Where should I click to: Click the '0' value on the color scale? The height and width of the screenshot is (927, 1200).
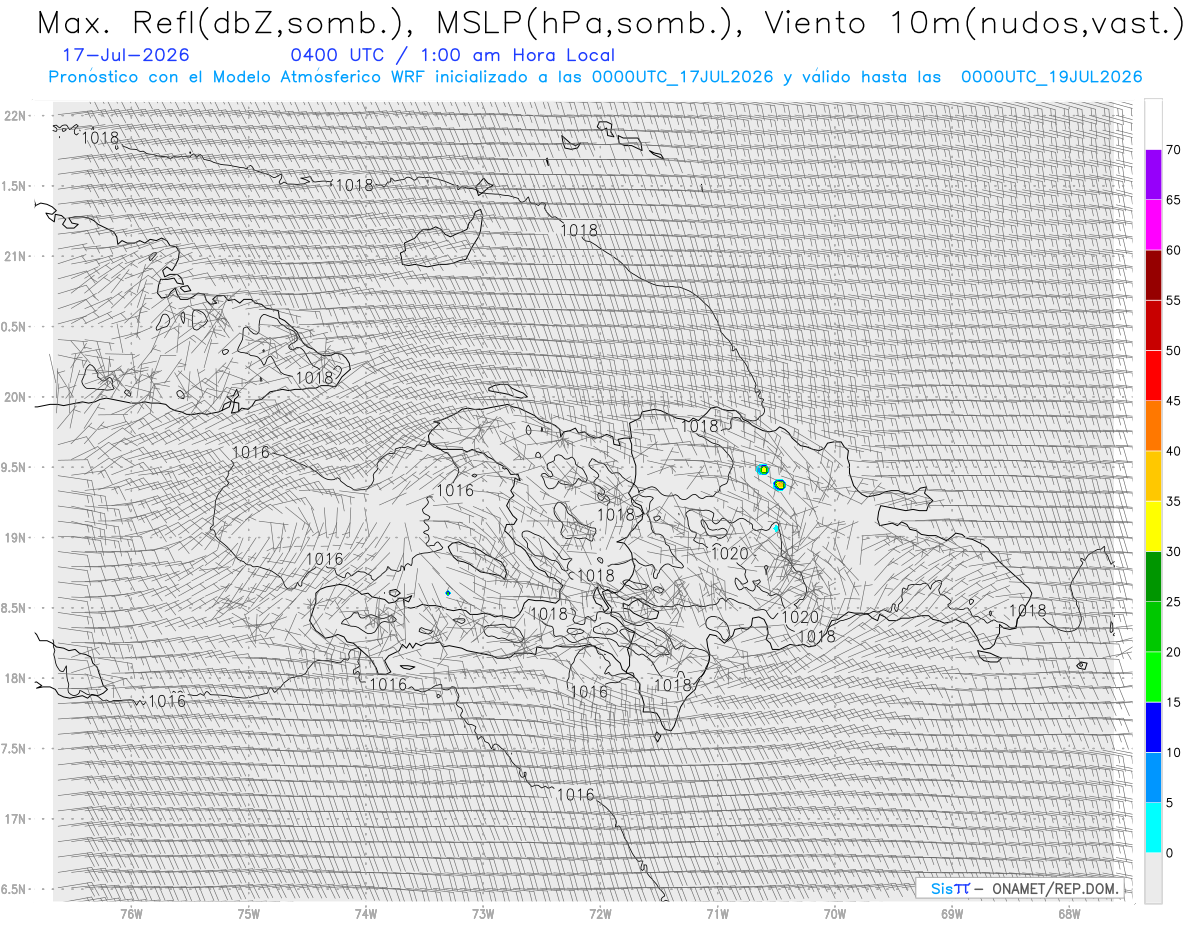point(1170,853)
